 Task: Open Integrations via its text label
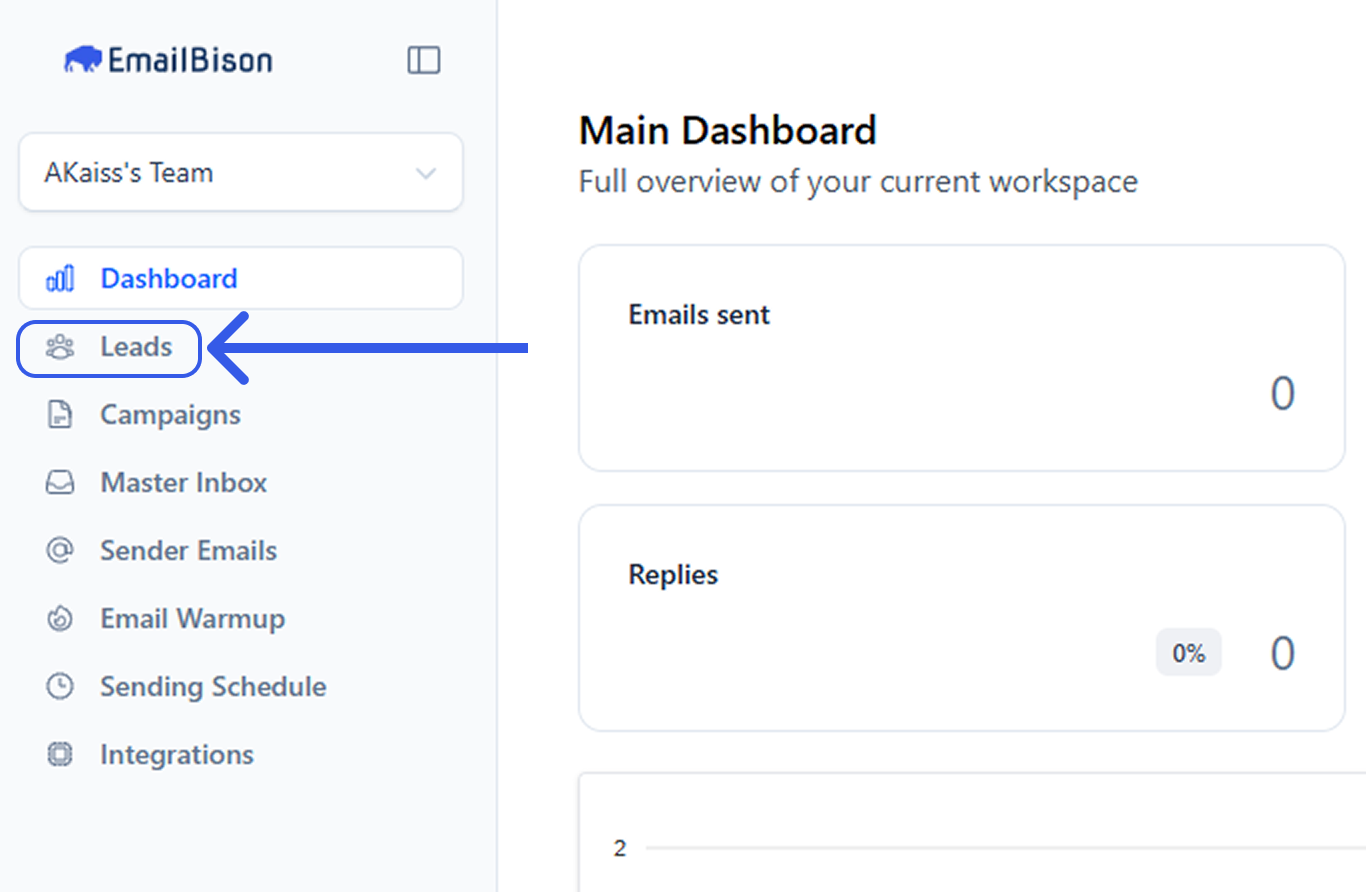point(177,755)
